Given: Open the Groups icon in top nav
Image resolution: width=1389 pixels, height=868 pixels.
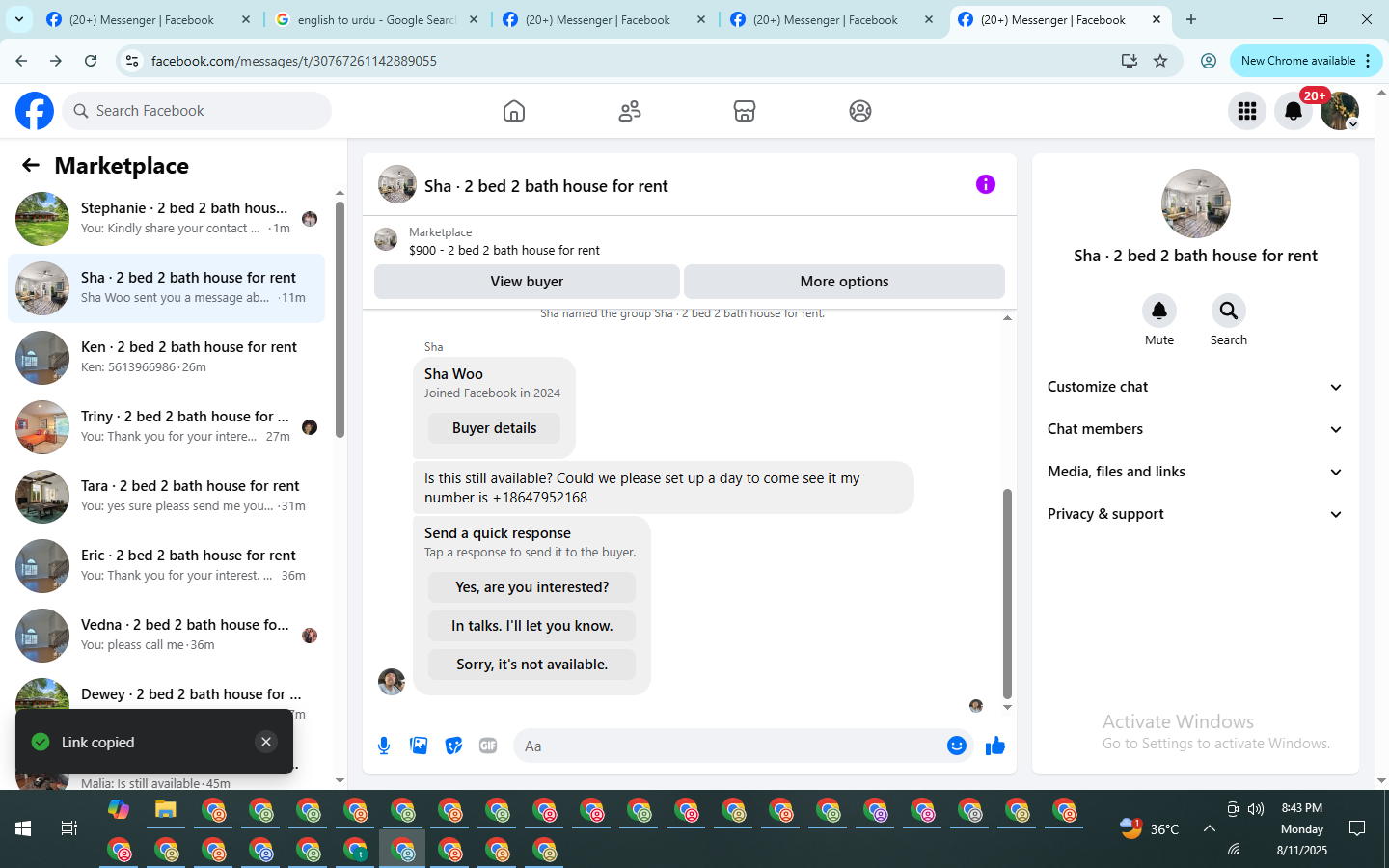Looking at the screenshot, I should point(860,111).
